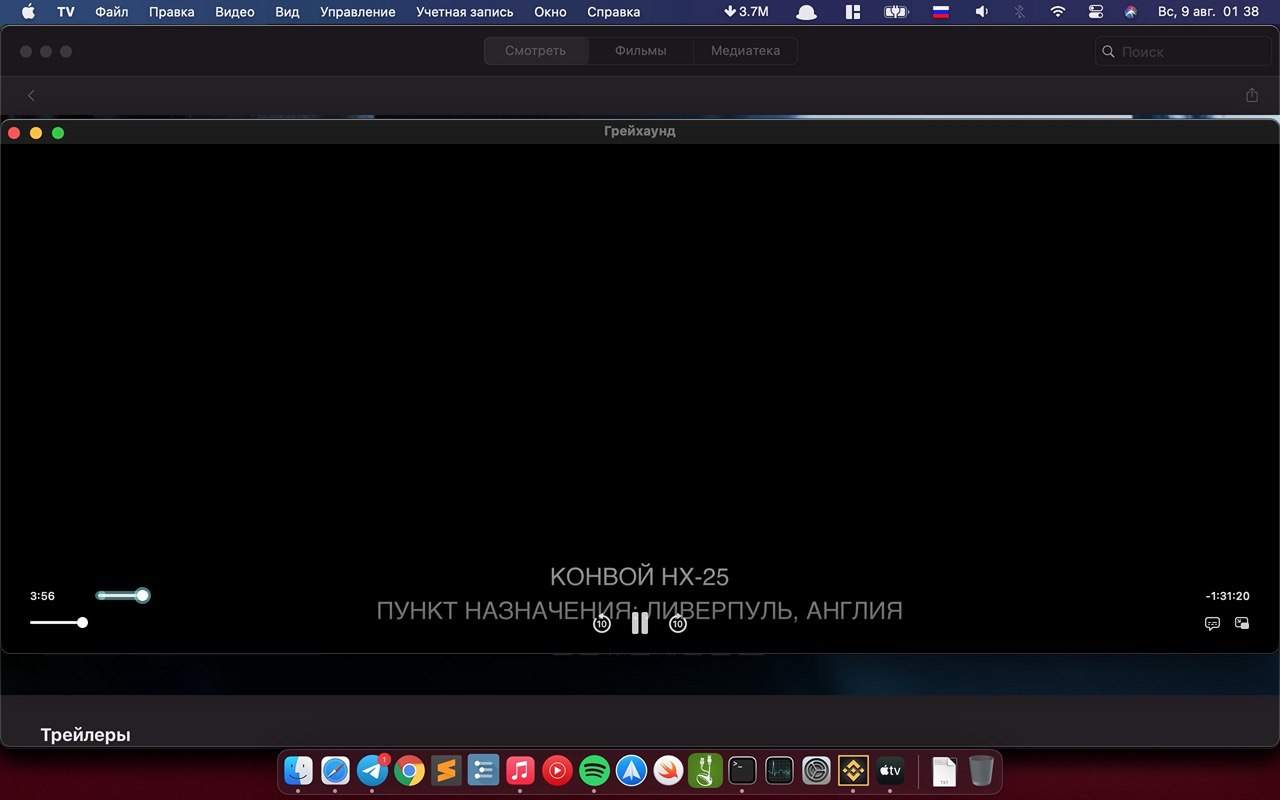This screenshot has height=800, width=1280.
Task: Adjust the player volume slider
Action: 57,622
